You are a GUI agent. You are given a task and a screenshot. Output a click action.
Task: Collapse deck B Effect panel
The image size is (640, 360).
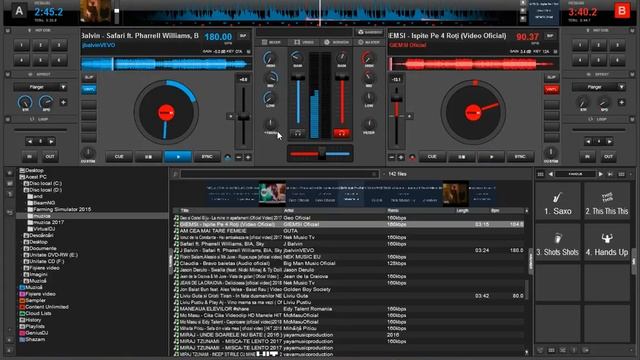[632, 75]
